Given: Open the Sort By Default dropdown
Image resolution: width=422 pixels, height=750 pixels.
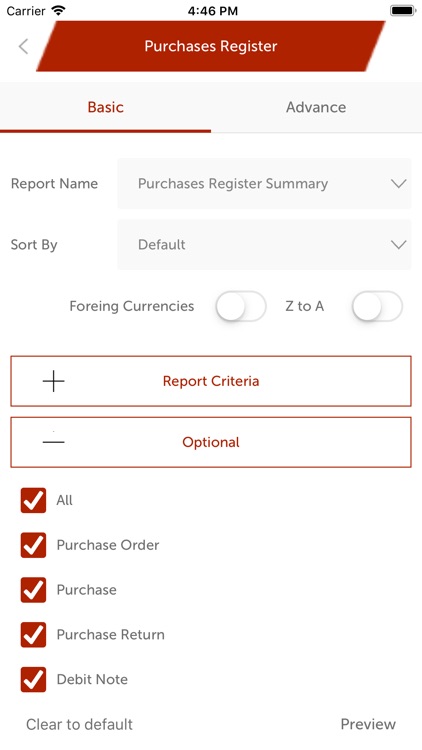Looking at the screenshot, I should coord(264,245).
